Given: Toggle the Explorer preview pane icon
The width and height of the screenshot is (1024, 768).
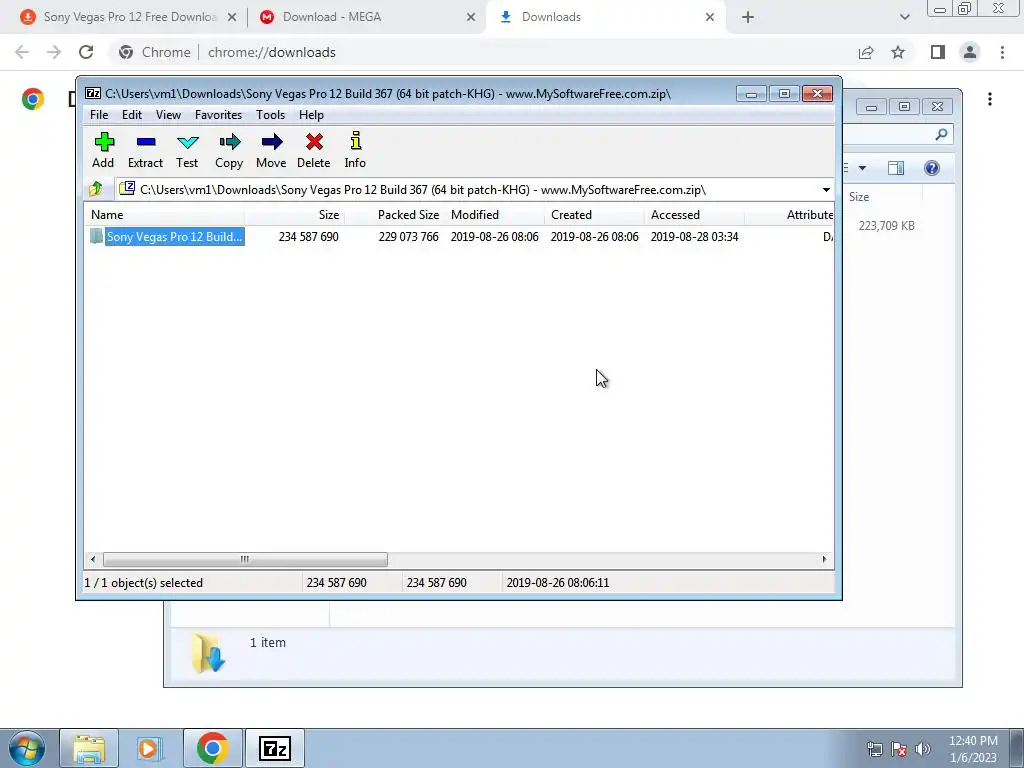Looking at the screenshot, I should [896, 168].
